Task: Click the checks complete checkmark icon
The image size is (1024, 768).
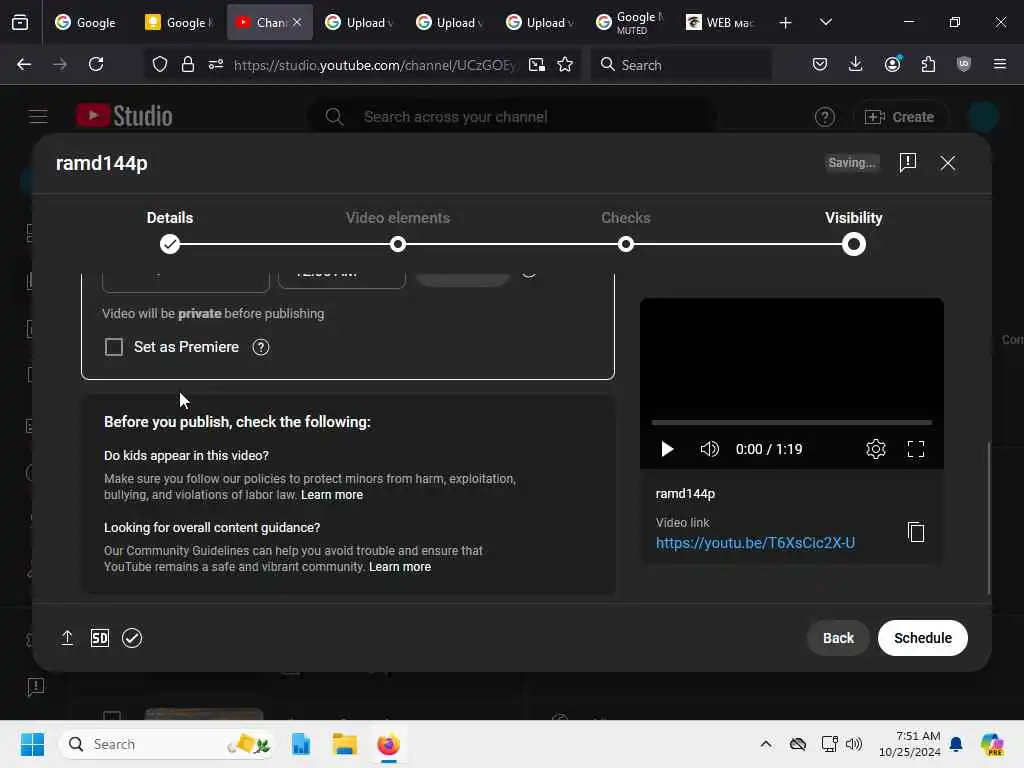Action: click(x=132, y=637)
